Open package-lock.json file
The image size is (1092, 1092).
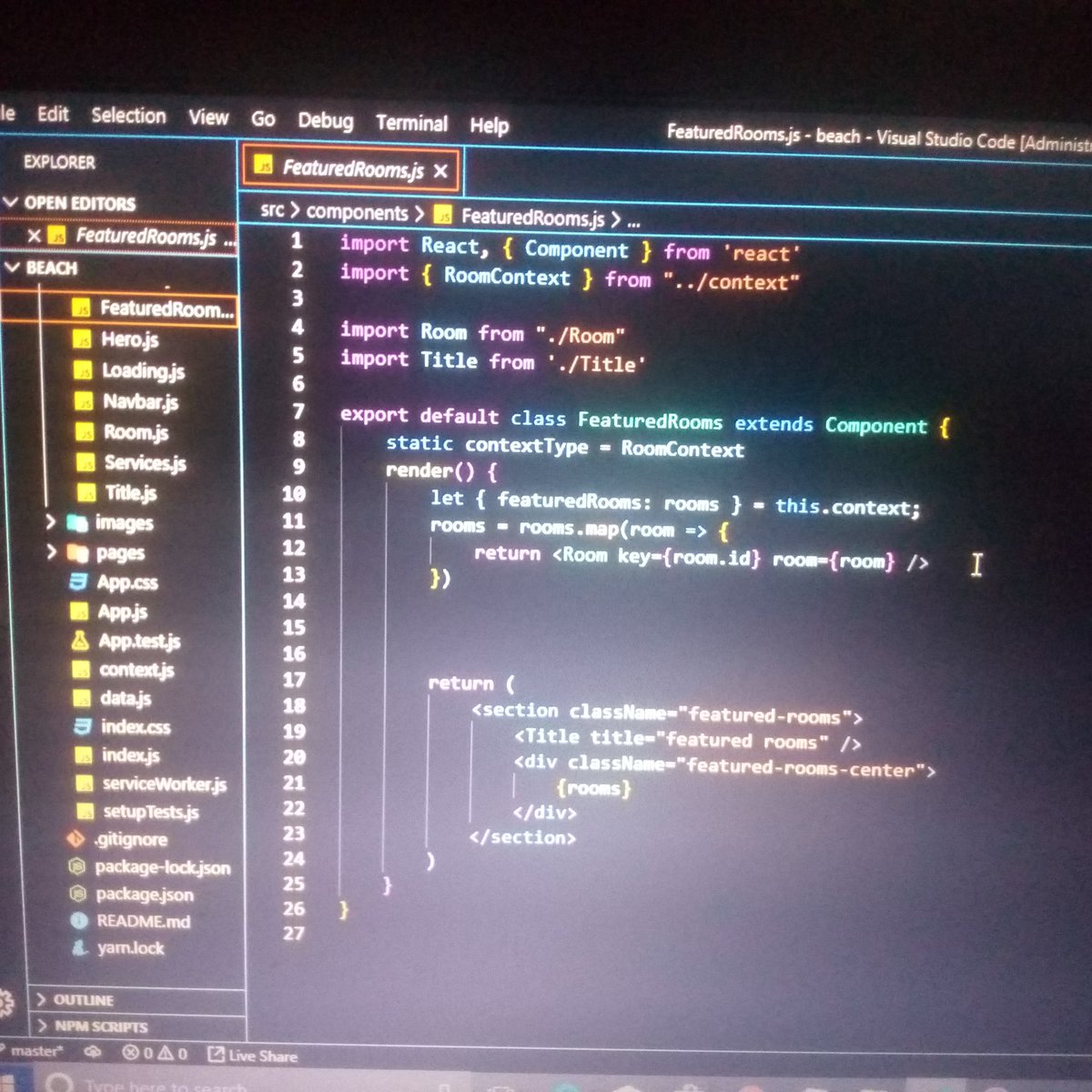pos(163,867)
